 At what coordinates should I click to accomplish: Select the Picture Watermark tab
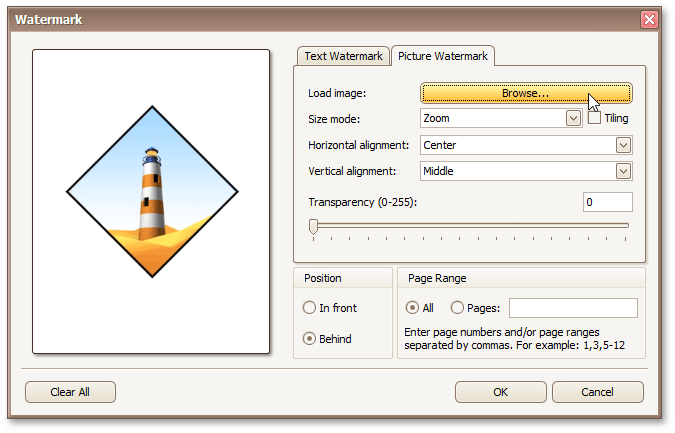point(442,56)
